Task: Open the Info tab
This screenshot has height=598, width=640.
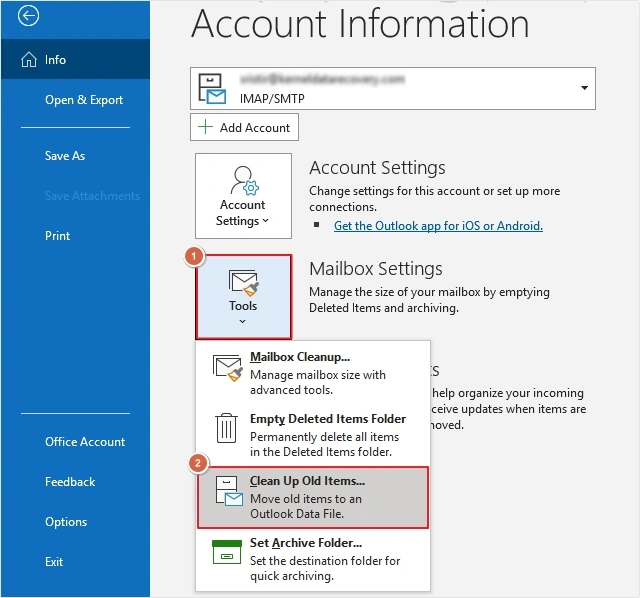Action: tap(76, 60)
